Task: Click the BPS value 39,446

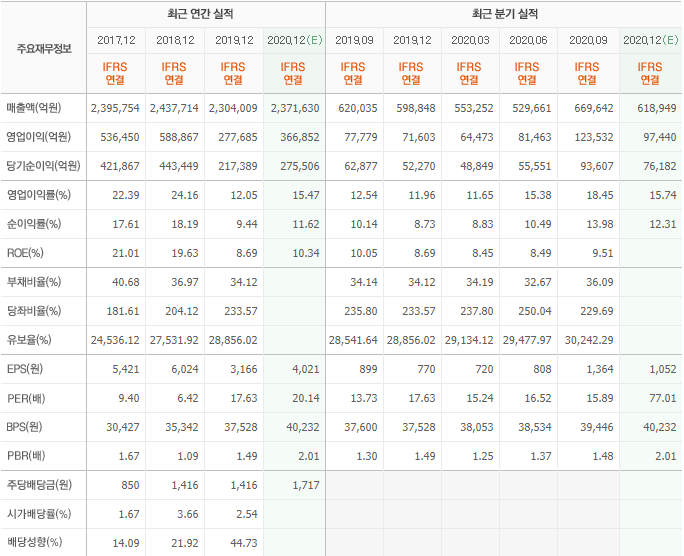Action: point(597,427)
